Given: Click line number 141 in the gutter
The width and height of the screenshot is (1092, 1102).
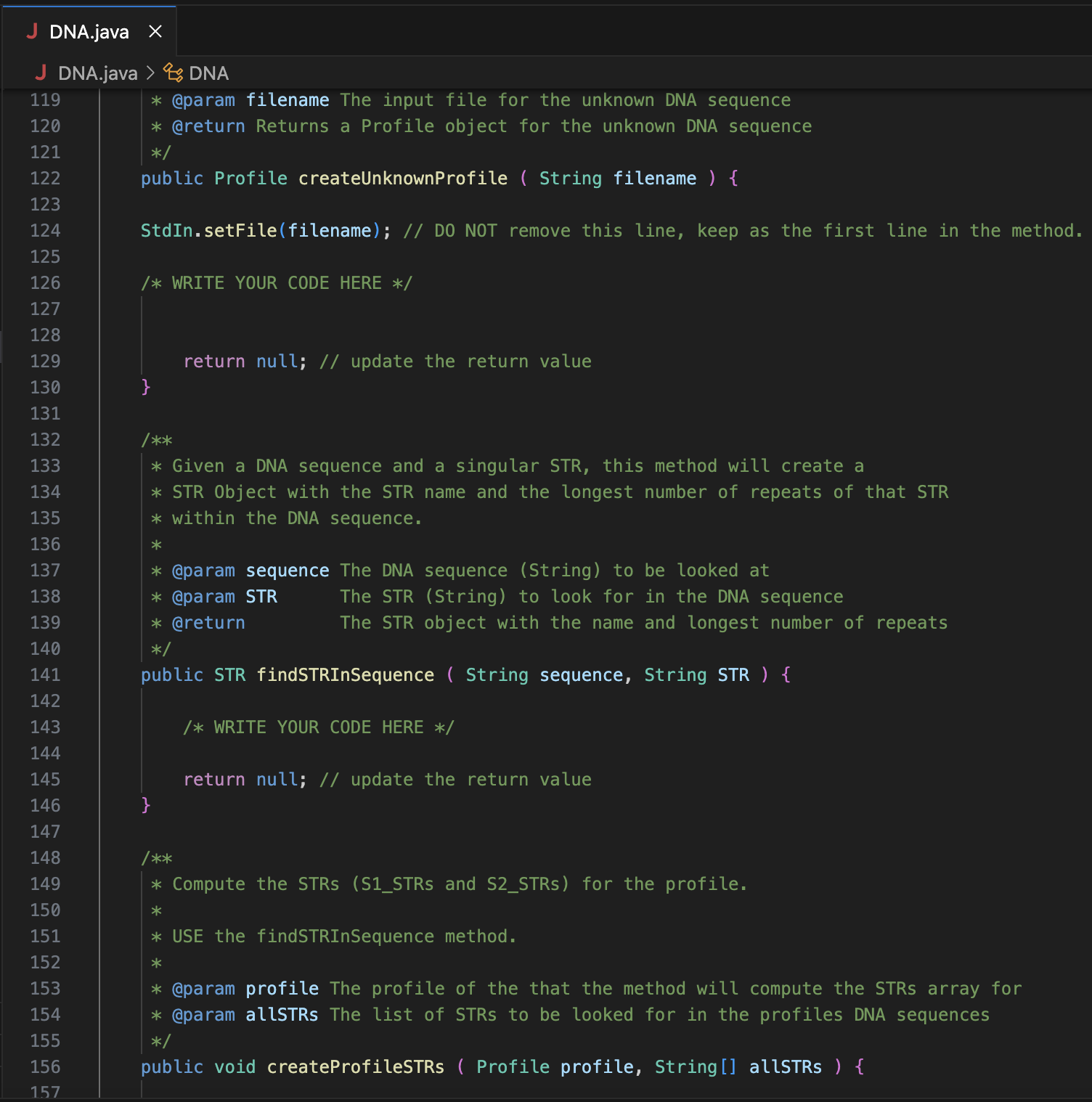Looking at the screenshot, I should pyautogui.click(x=45, y=675).
